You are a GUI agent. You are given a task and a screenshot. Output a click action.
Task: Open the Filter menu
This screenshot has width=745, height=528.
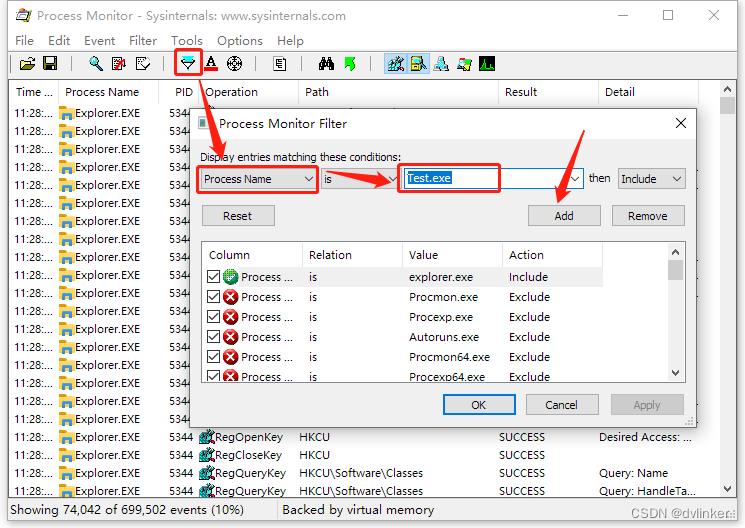tap(143, 41)
